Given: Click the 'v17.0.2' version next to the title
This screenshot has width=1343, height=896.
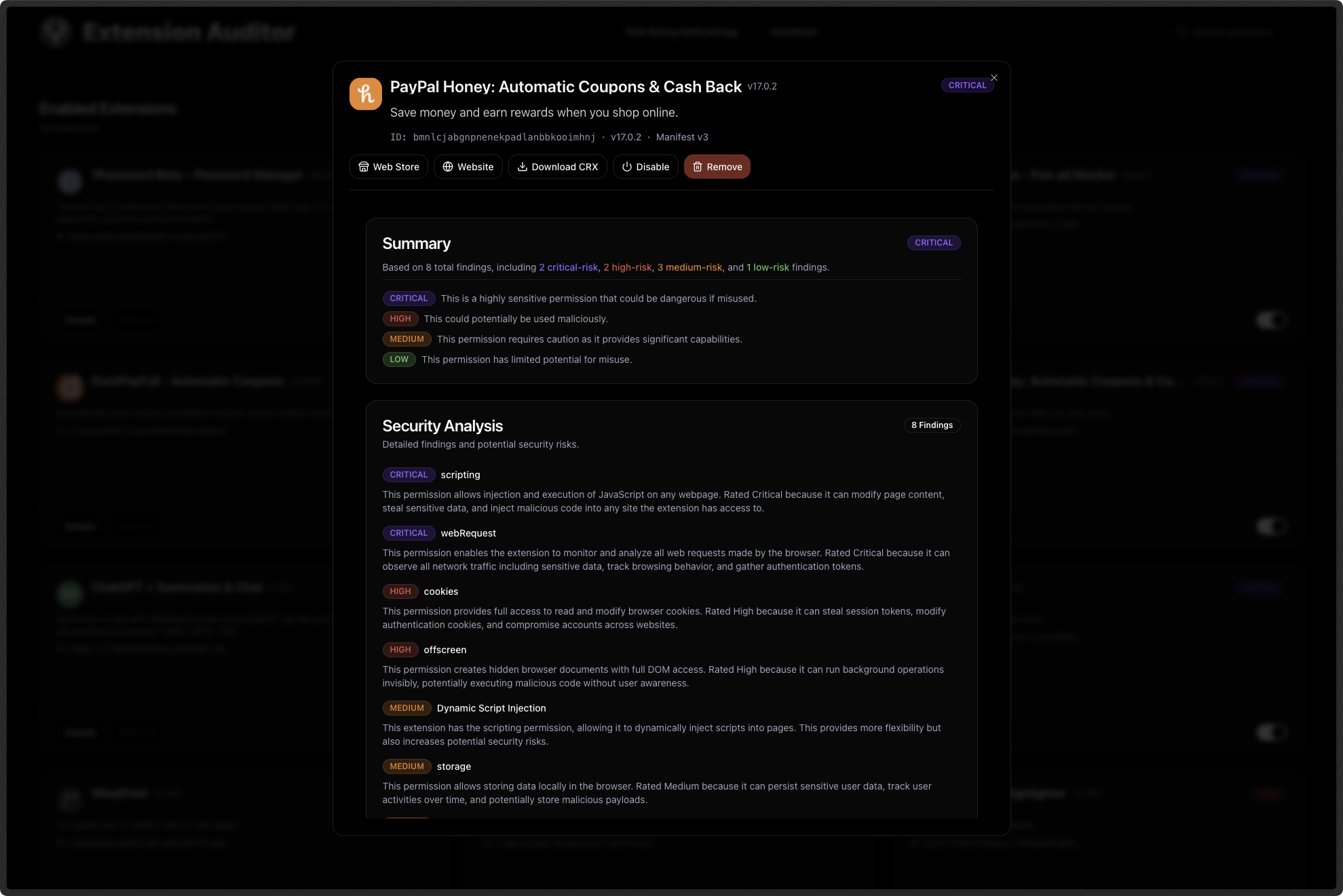Looking at the screenshot, I should click(x=762, y=86).
